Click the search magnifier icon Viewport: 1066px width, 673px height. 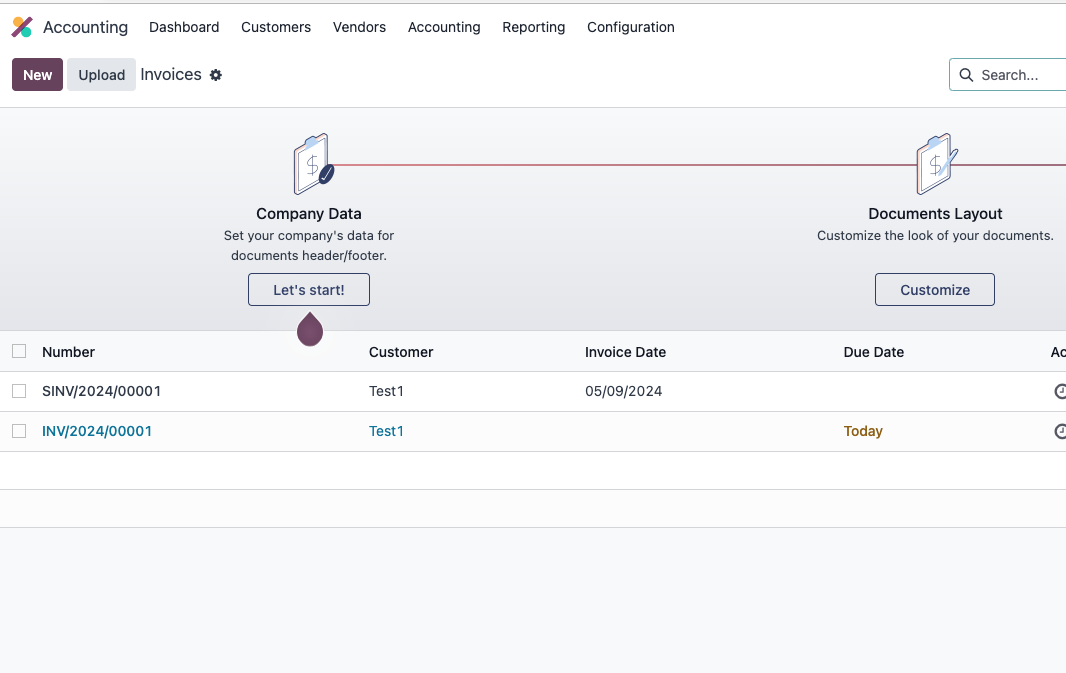coord(966,75)
